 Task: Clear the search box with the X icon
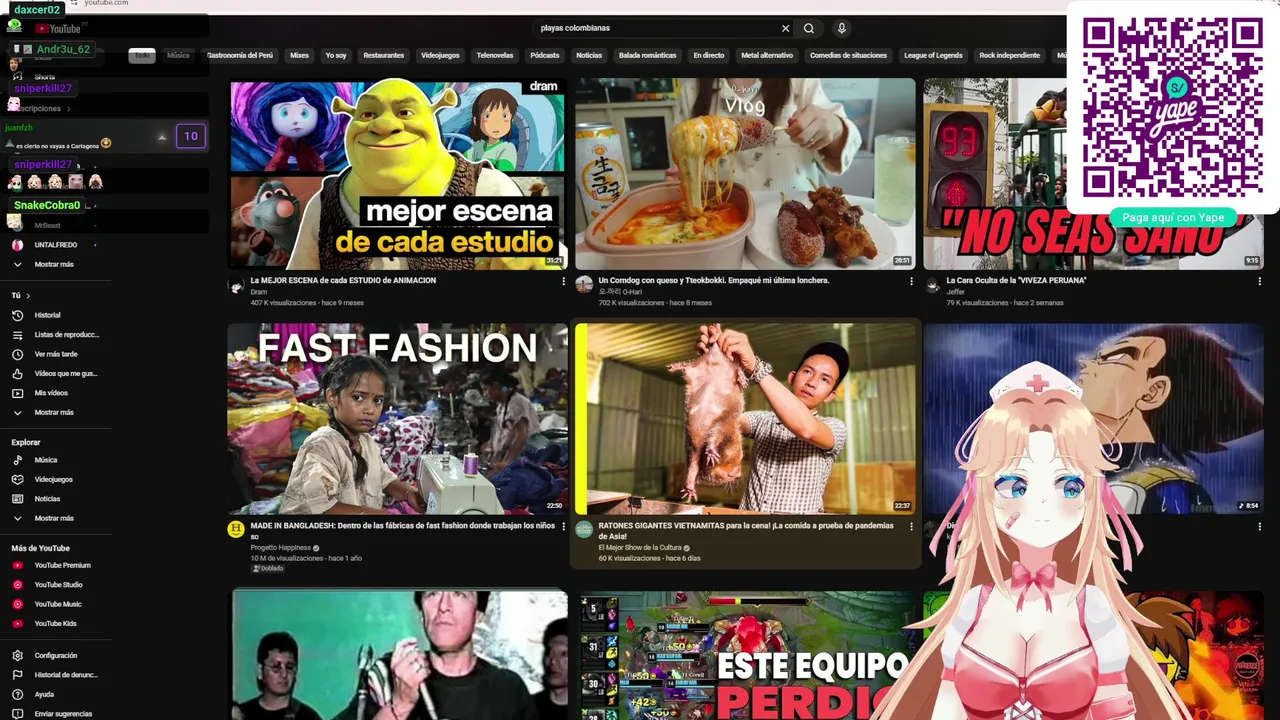point(785,28)
